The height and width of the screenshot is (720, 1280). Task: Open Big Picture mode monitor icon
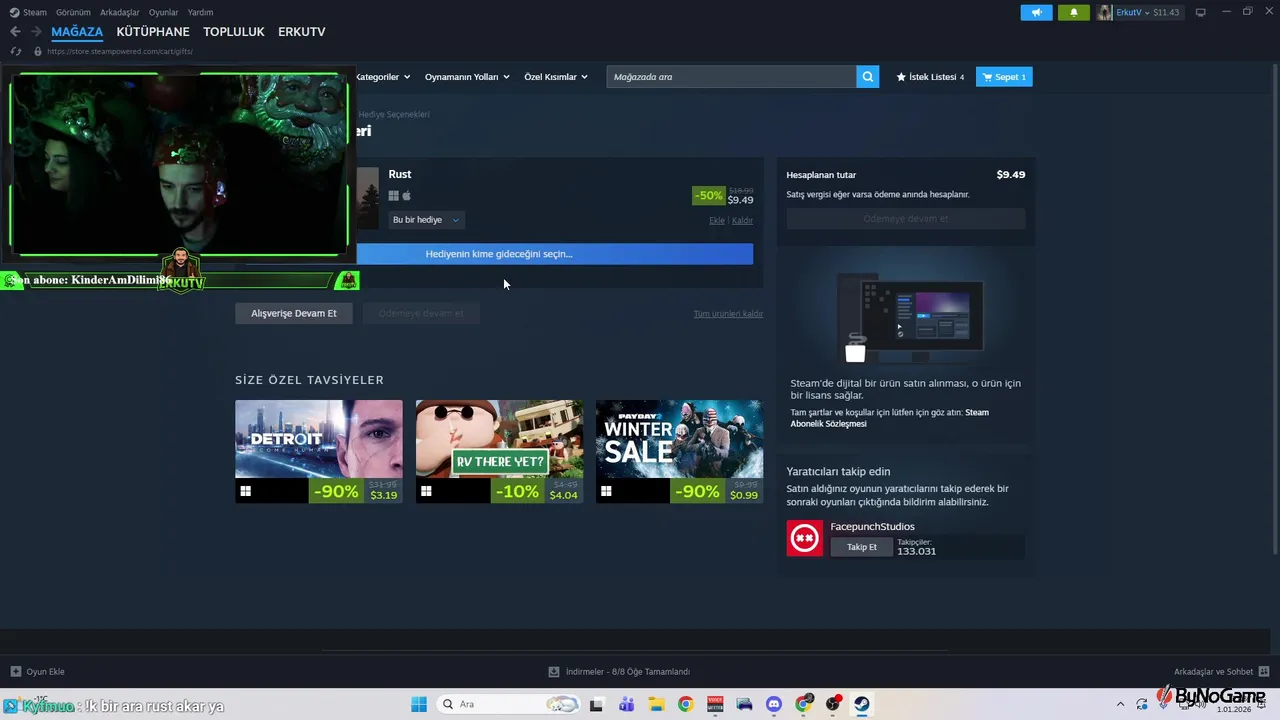[x=1201, y=12]
